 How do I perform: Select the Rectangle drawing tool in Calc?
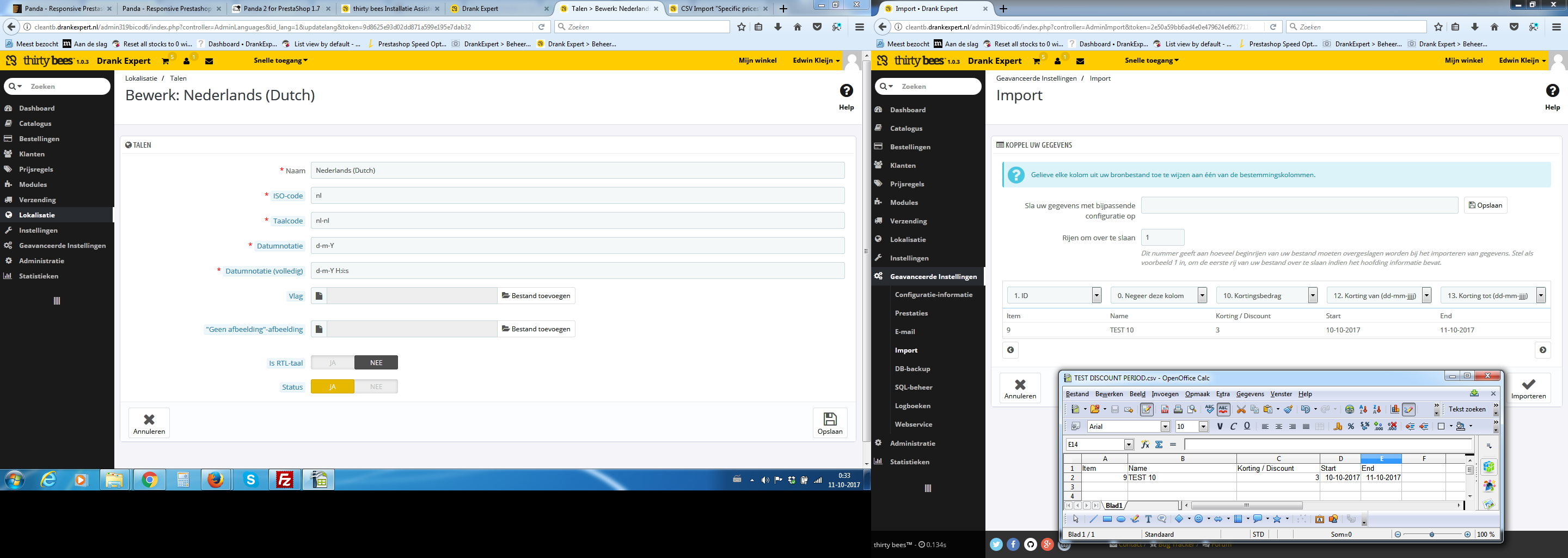(1107, 520)
